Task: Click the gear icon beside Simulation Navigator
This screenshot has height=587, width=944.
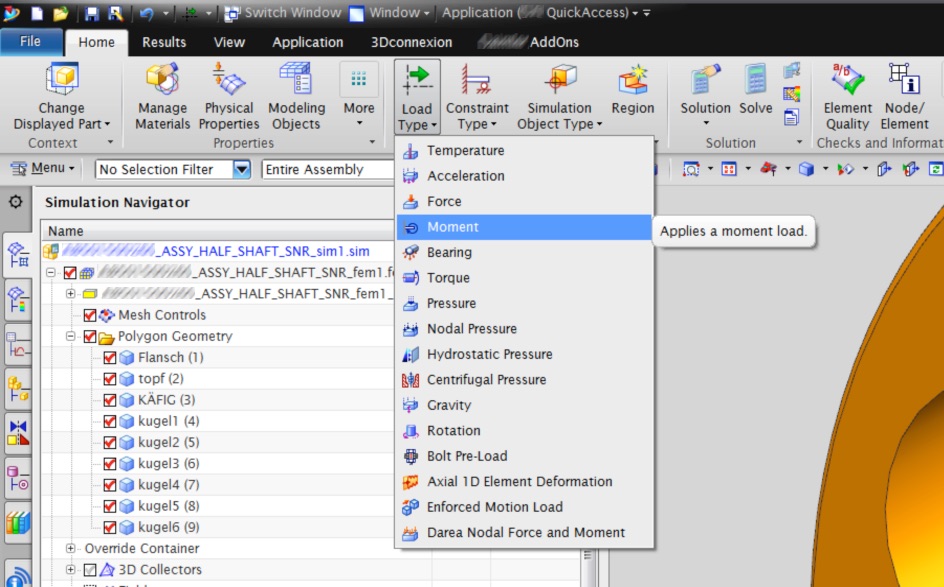Action: [16, 202]
